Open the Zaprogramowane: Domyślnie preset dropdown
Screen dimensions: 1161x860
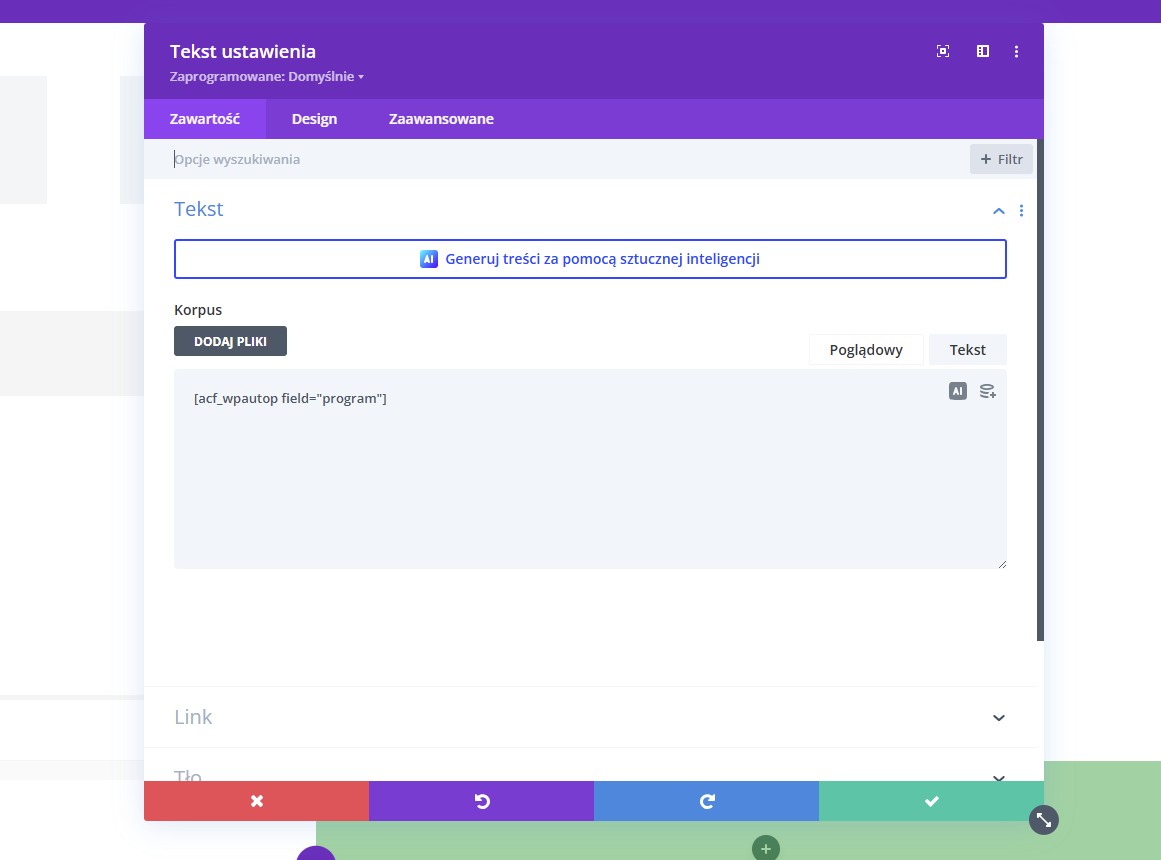267,77
